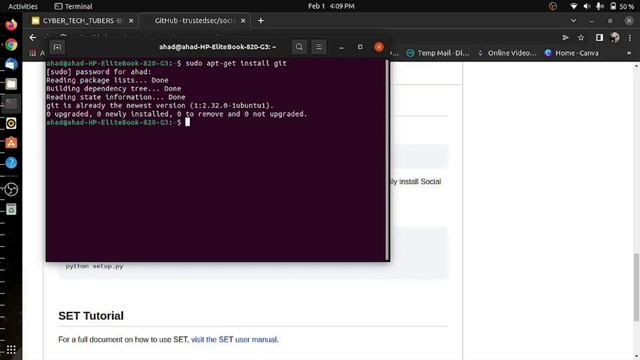Click Chrome page vertical scrollbar
This screenshot has width=640, height=360.
[636, 287]
